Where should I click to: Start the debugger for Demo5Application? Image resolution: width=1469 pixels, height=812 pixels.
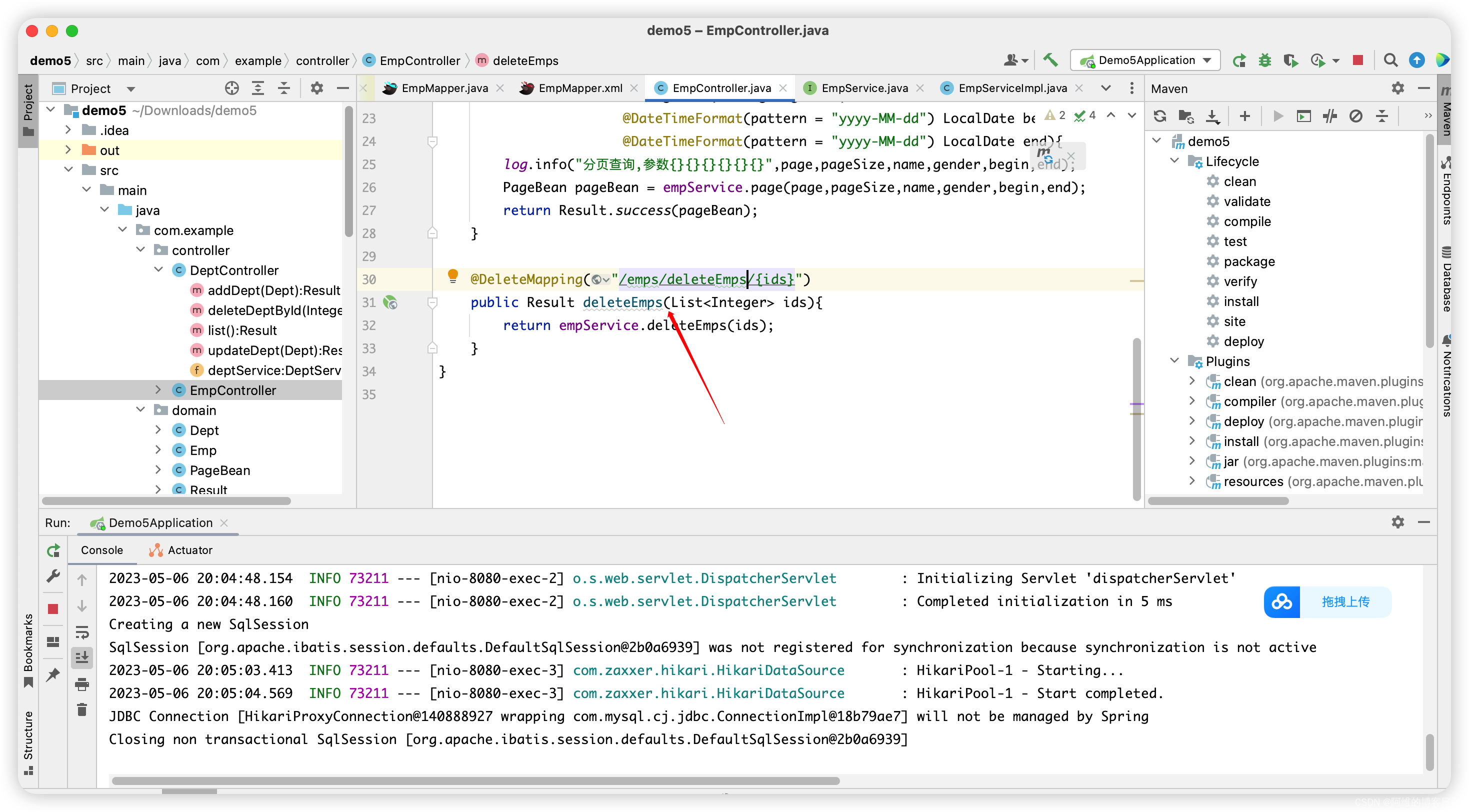click(x=1265, y=60)
